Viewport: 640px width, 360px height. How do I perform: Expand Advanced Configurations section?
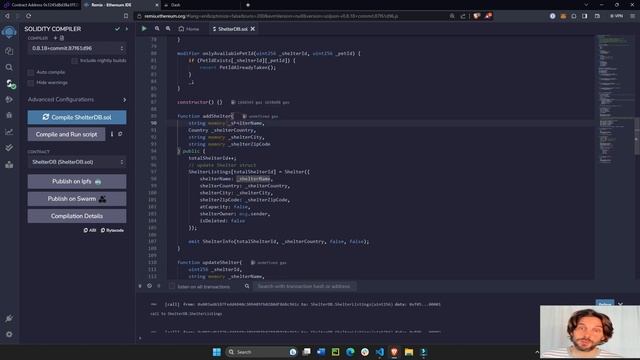[x=77, y=100]
